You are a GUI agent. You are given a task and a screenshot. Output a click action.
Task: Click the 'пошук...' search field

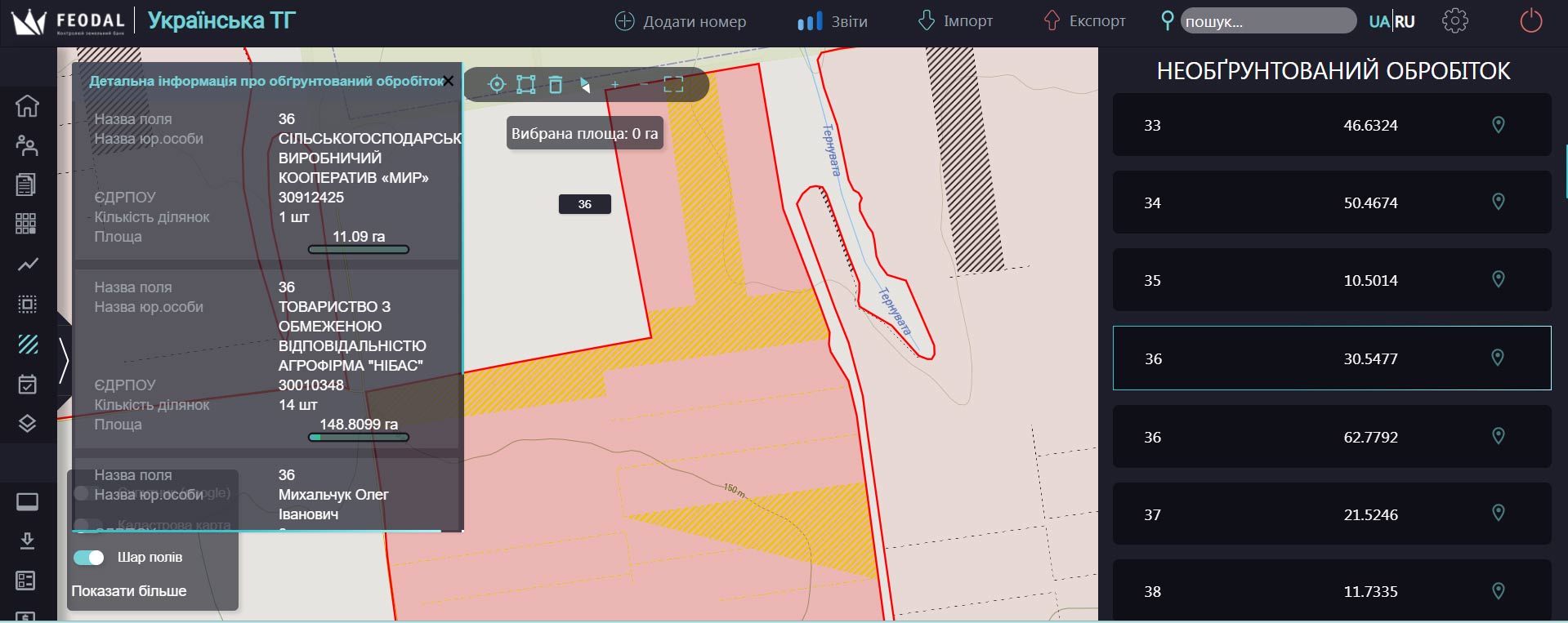[x=1267, y=21]
